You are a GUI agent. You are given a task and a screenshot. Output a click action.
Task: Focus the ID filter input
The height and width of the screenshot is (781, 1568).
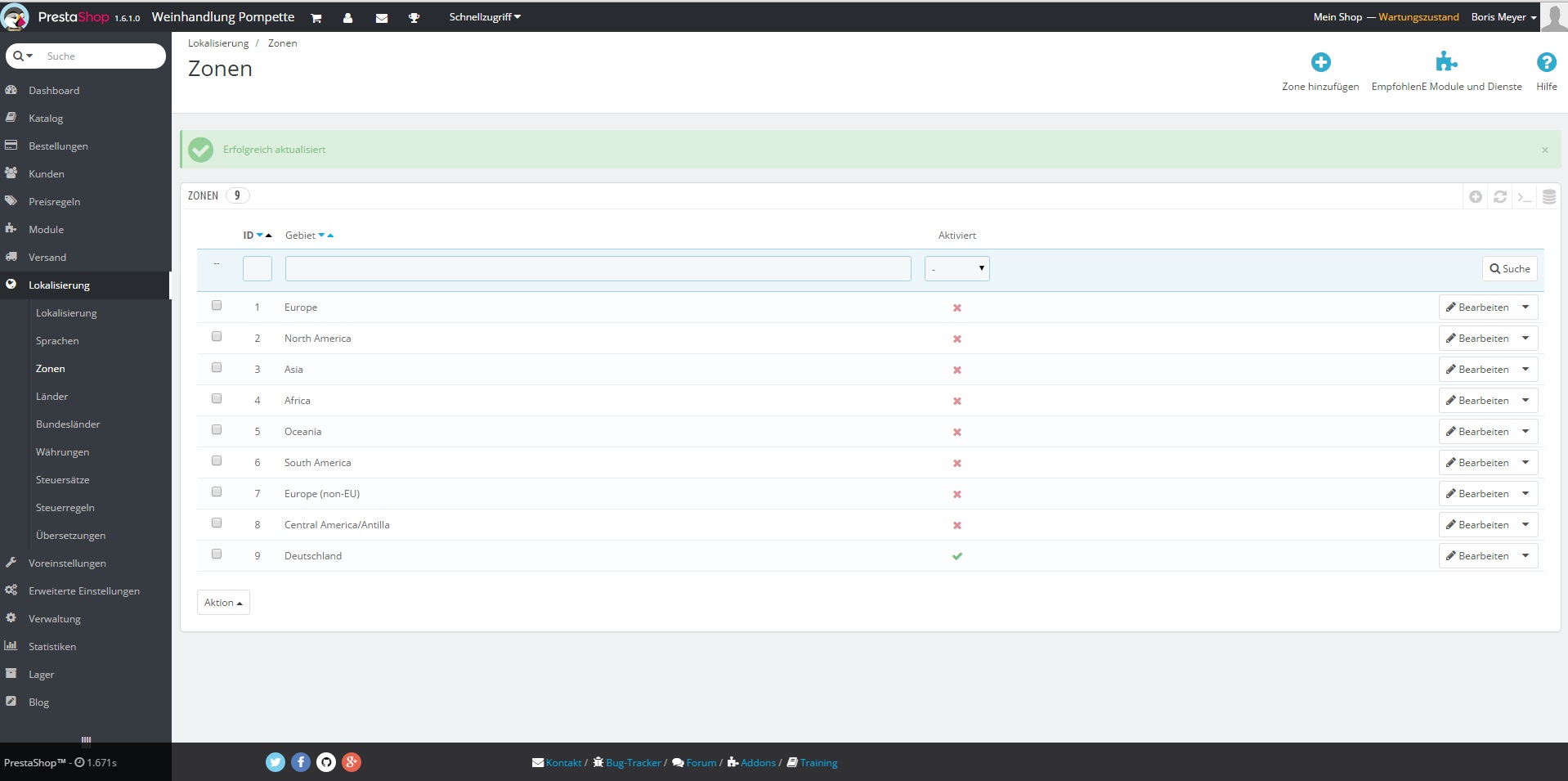tap(258, 269)
